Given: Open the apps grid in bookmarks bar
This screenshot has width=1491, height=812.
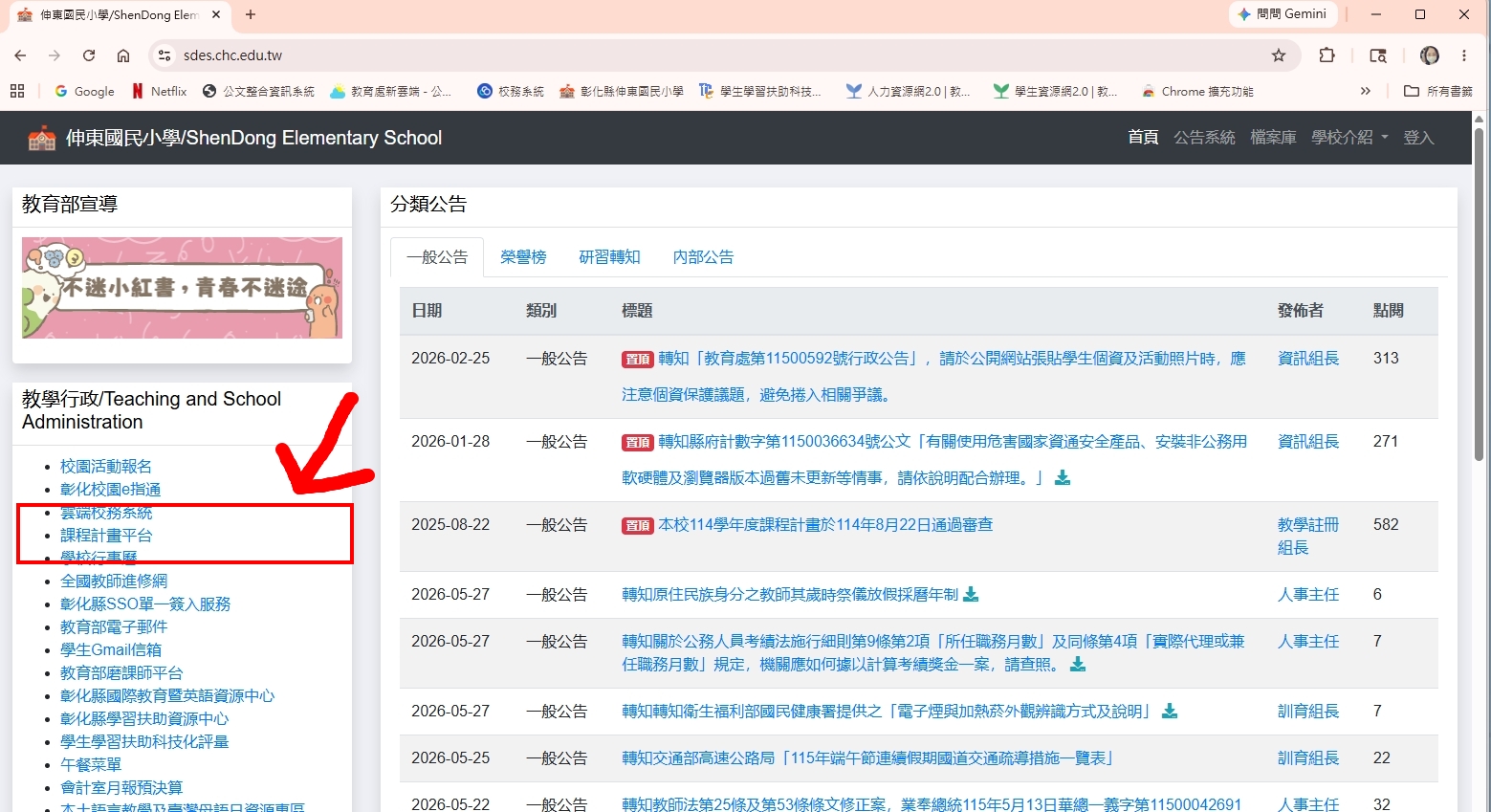Looking at the screenshot, I should click(17, 91).
